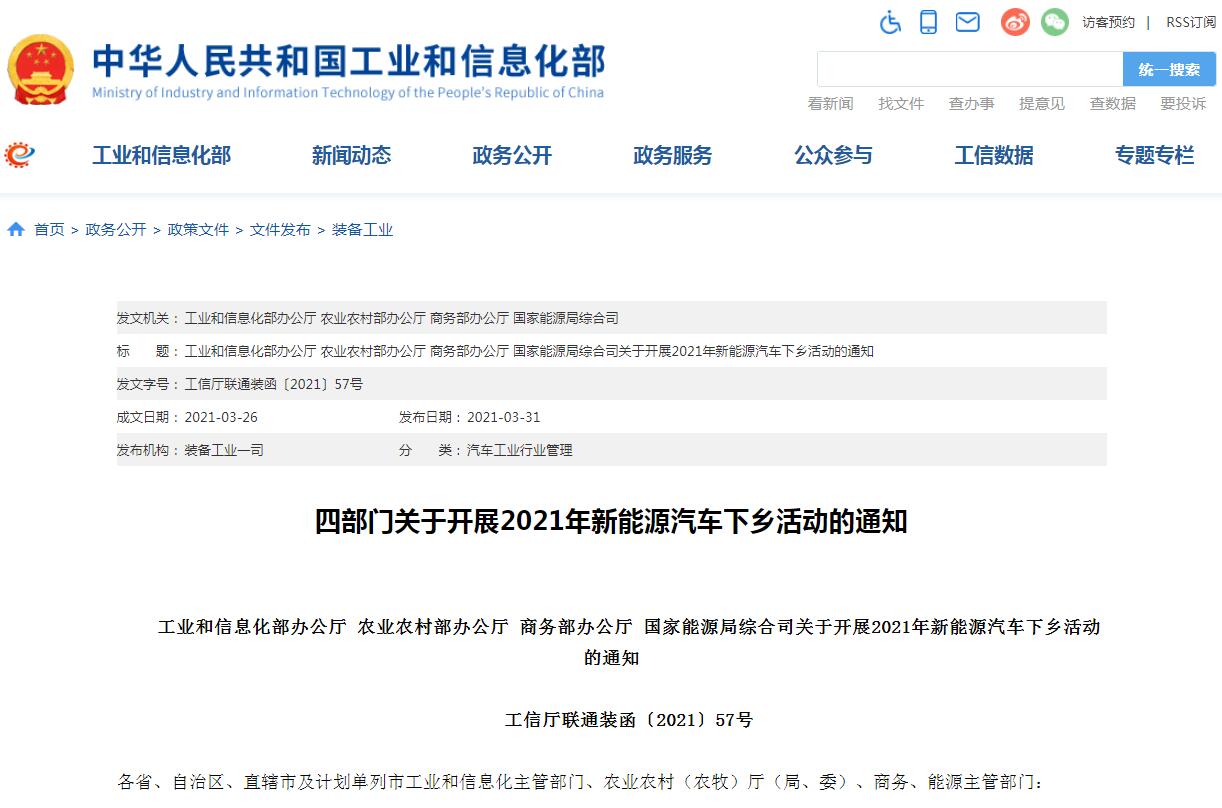Click 分类 汽车工业行业管理
1222x808 pixels.
click(485, 450)
